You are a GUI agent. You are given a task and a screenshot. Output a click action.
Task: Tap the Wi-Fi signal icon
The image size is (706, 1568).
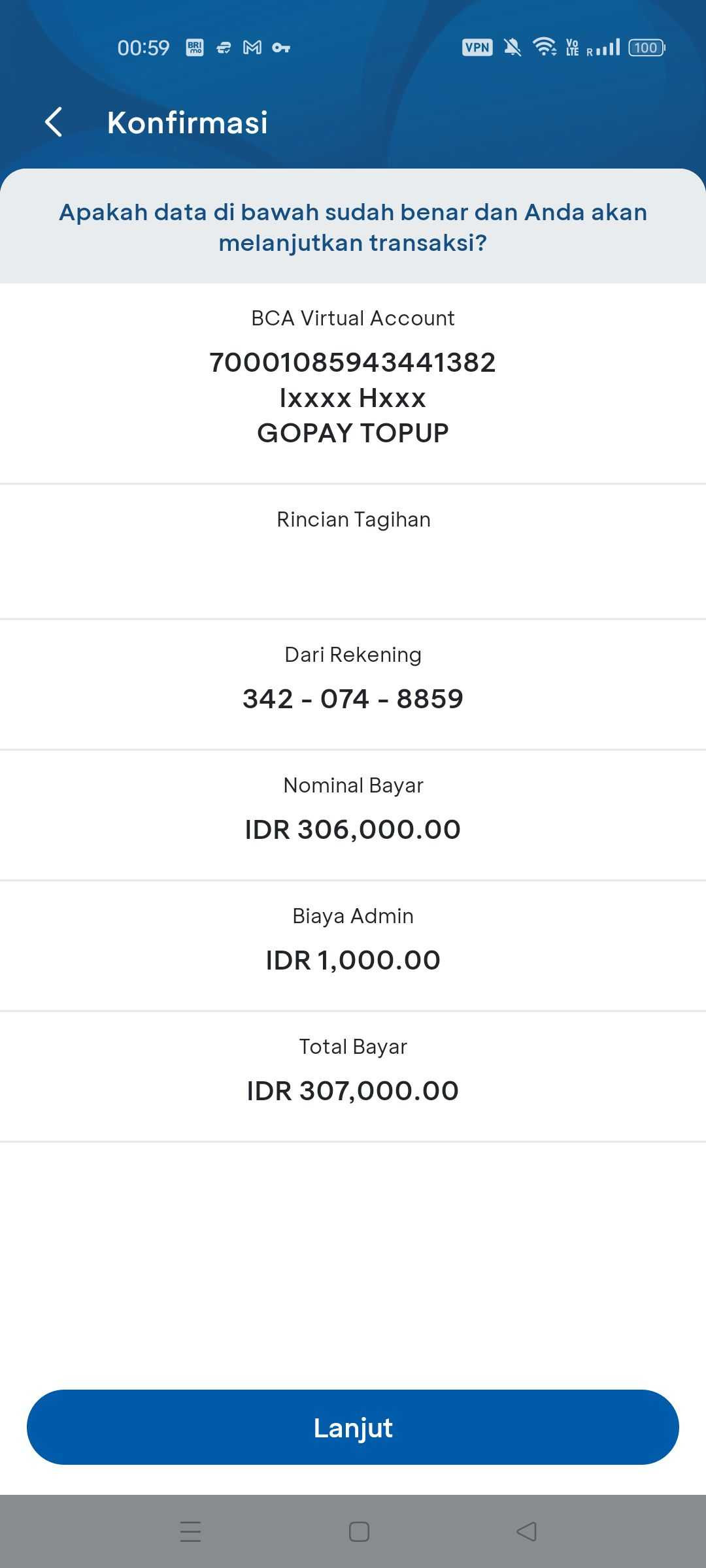click(x=545, y=47)
